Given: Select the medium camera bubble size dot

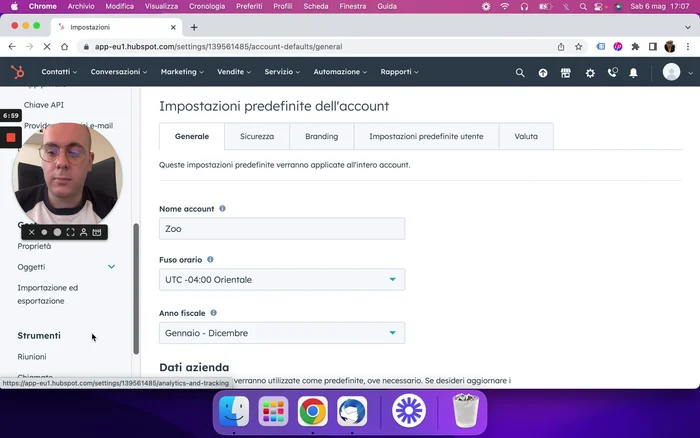Looking at the screenshot, I should [57, 232].
